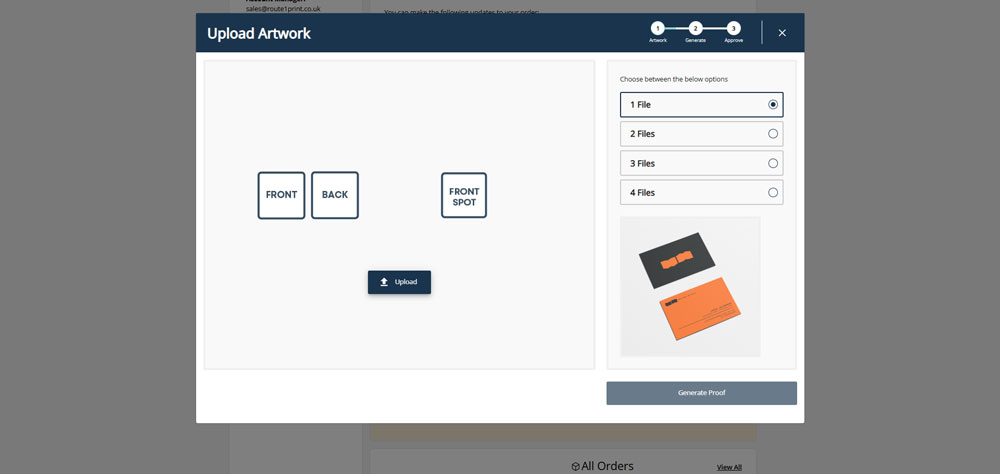This screenshot has height=474, width=1000.
Task: Select the FRONT SPOT placeholder box
Action: pyautogui.click(x=464, y=196)
